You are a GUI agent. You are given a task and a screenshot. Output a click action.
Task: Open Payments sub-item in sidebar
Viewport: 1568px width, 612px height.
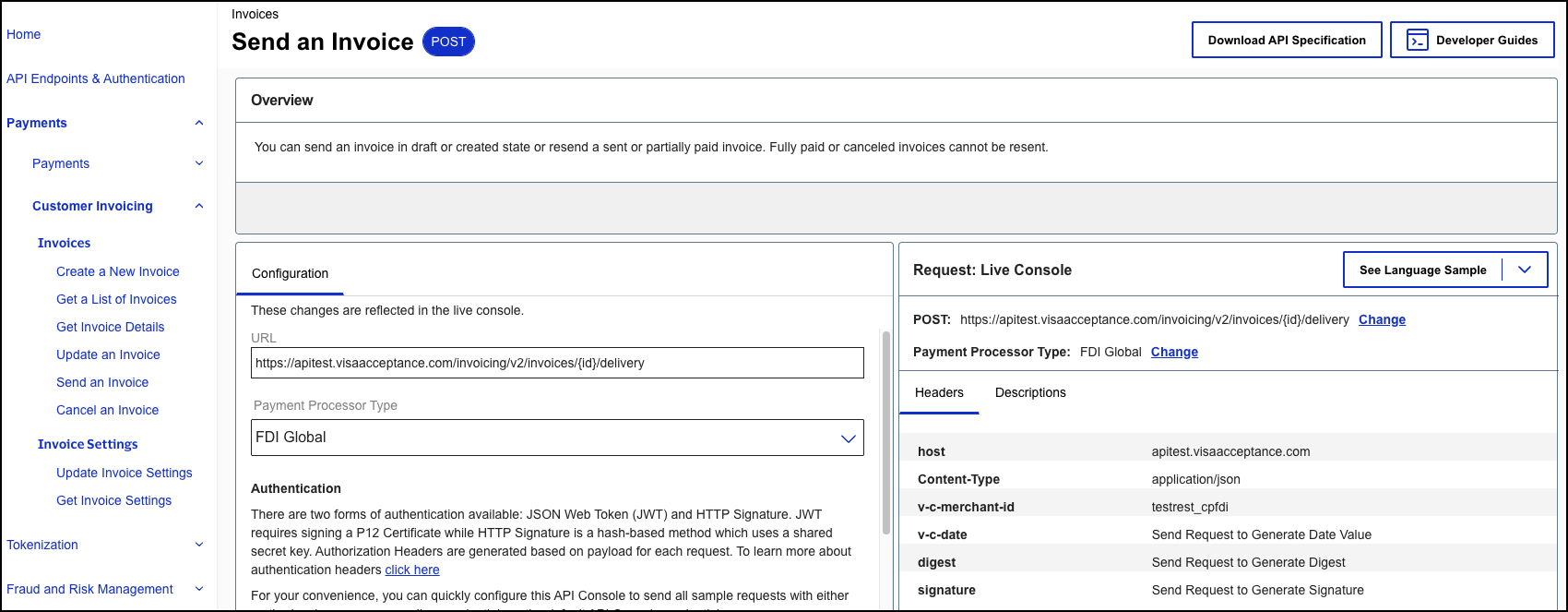click(x=61, y=163)
